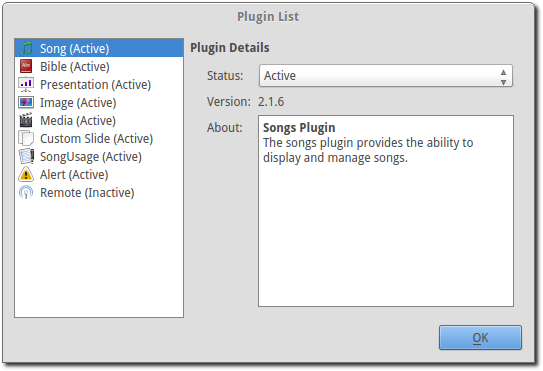Screen dimensions: 543x371
Task: Click the Image plugin picture icon
Action: click(x=26, y=102)
